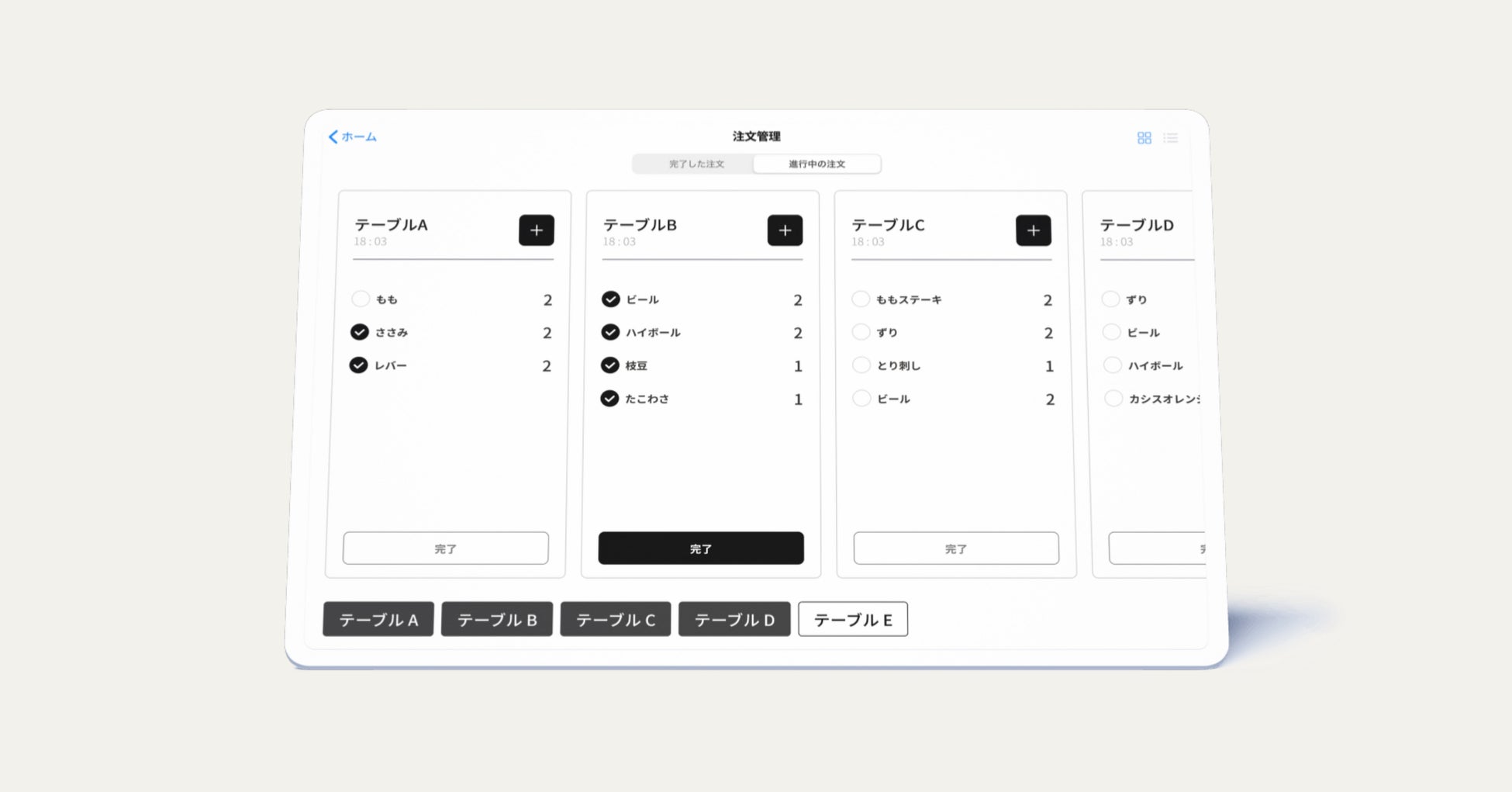Go back to ホーム
Screen dimensions: 1512x792
click(353, 137)
